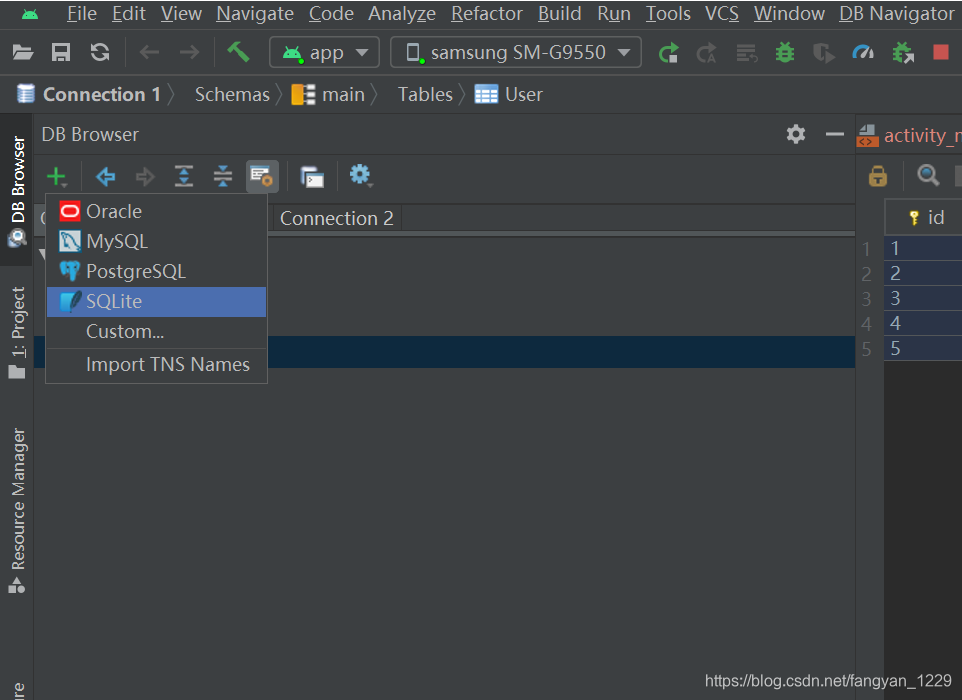Image resolution: width=962 pixels, height=700 pixels.
Task: Stop the running app via red square
Action: click(939, 52)
